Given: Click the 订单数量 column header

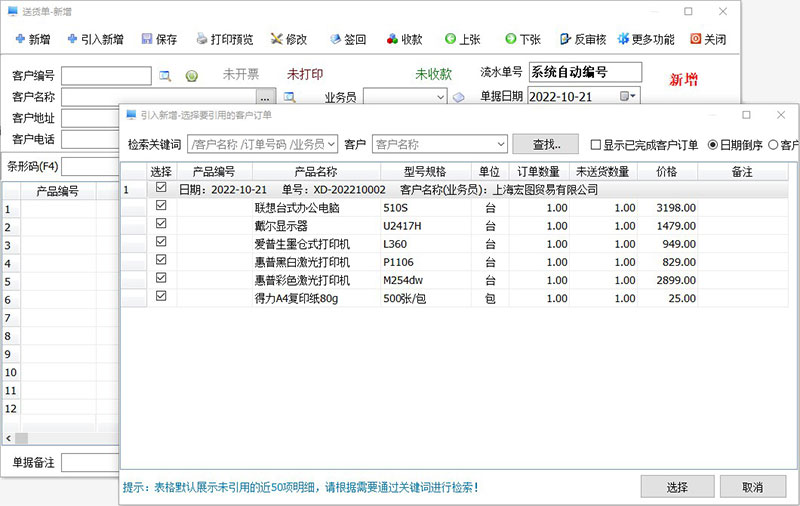Looking at the screenshot, I should click(x=539, y=171).
